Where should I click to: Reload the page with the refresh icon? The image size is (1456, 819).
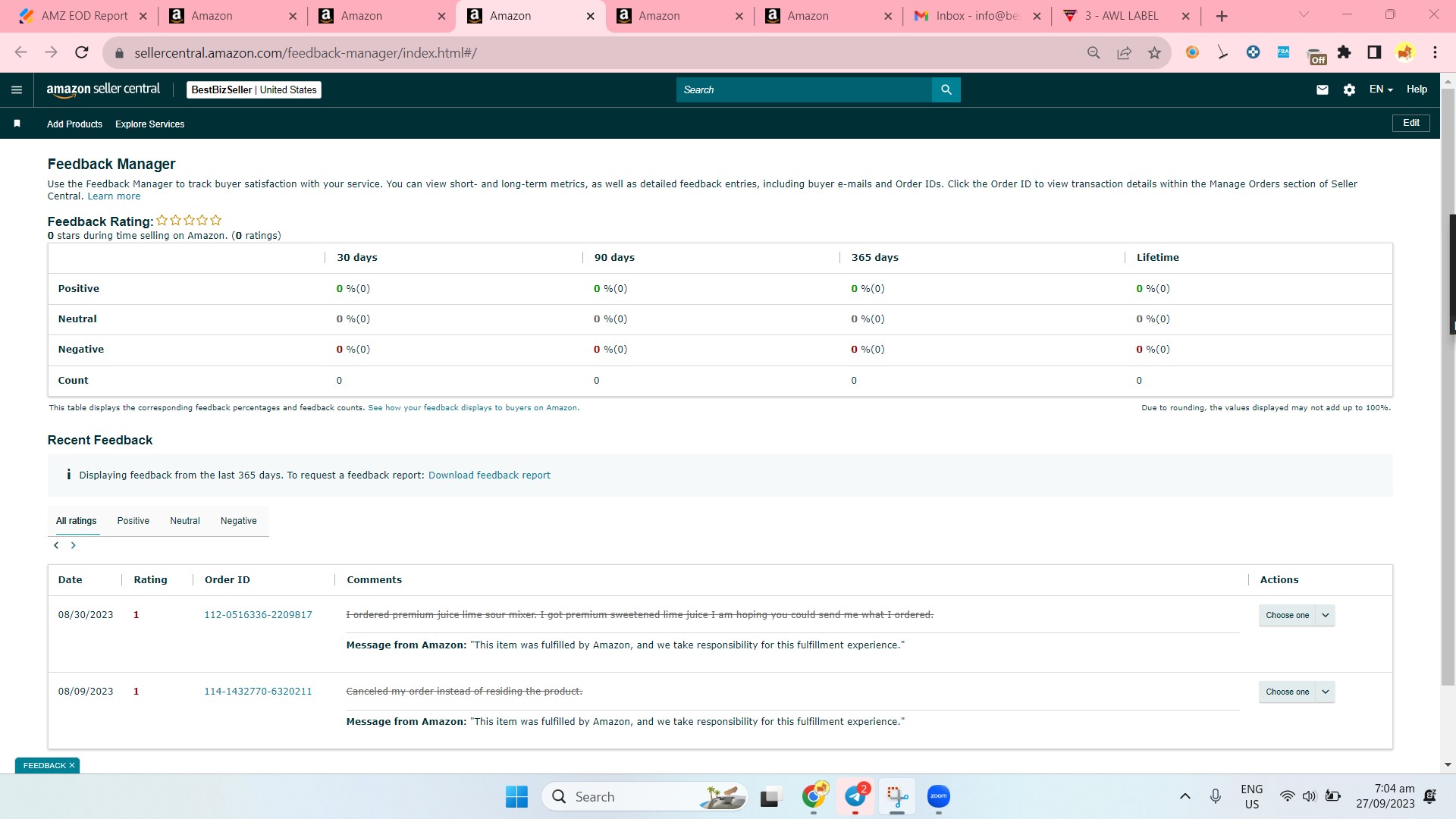click(82, 52)
